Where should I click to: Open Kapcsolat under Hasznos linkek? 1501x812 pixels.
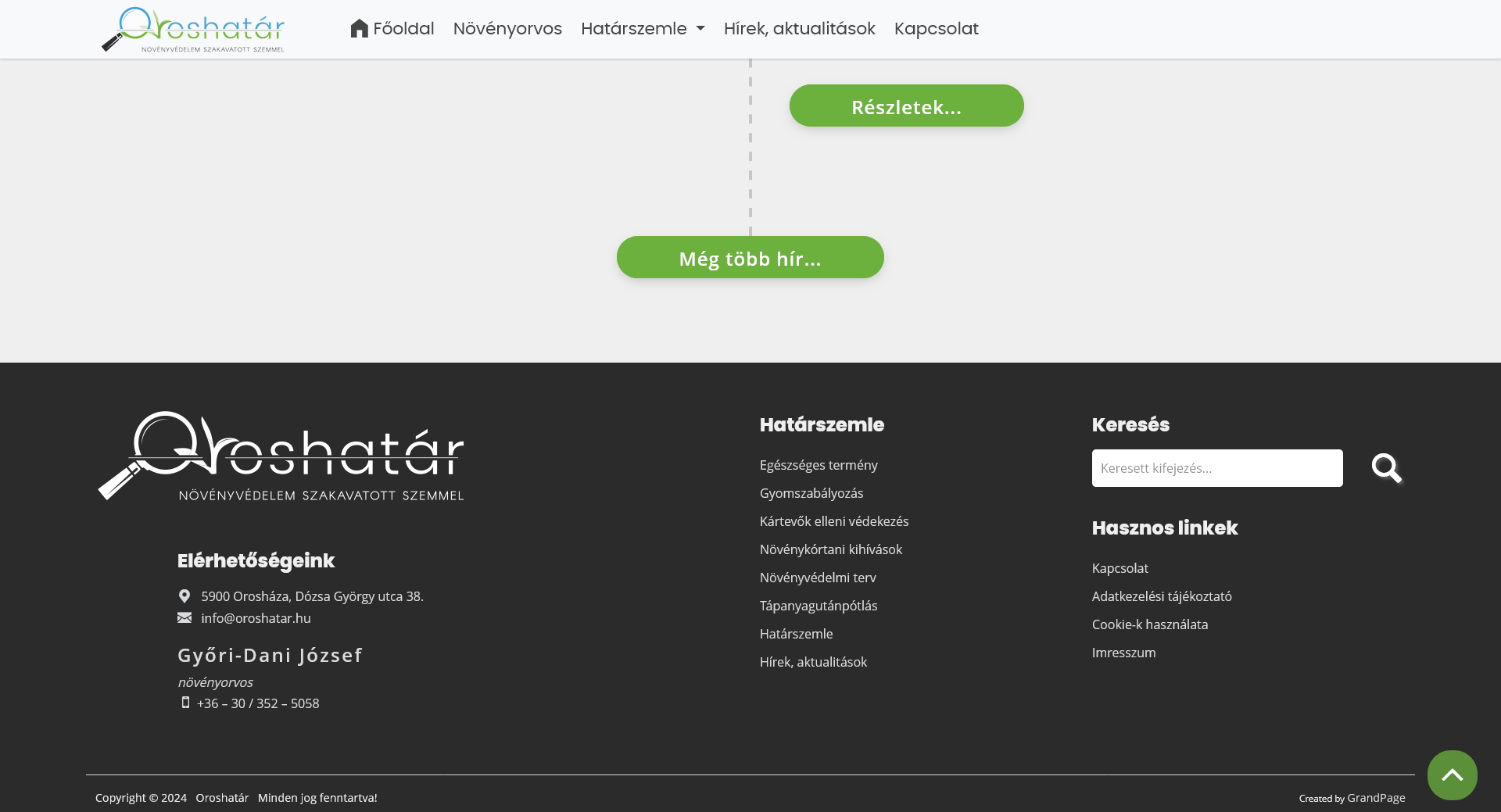coord(1120,568)
